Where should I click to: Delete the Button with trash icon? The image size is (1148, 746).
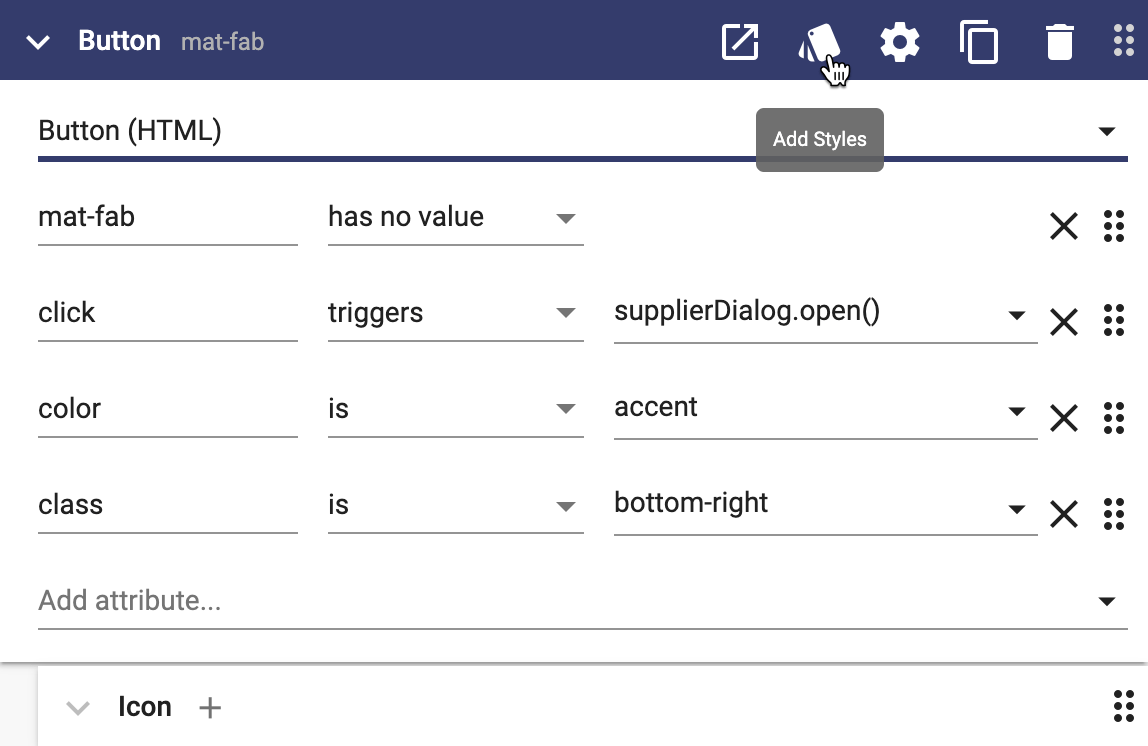1059,42
